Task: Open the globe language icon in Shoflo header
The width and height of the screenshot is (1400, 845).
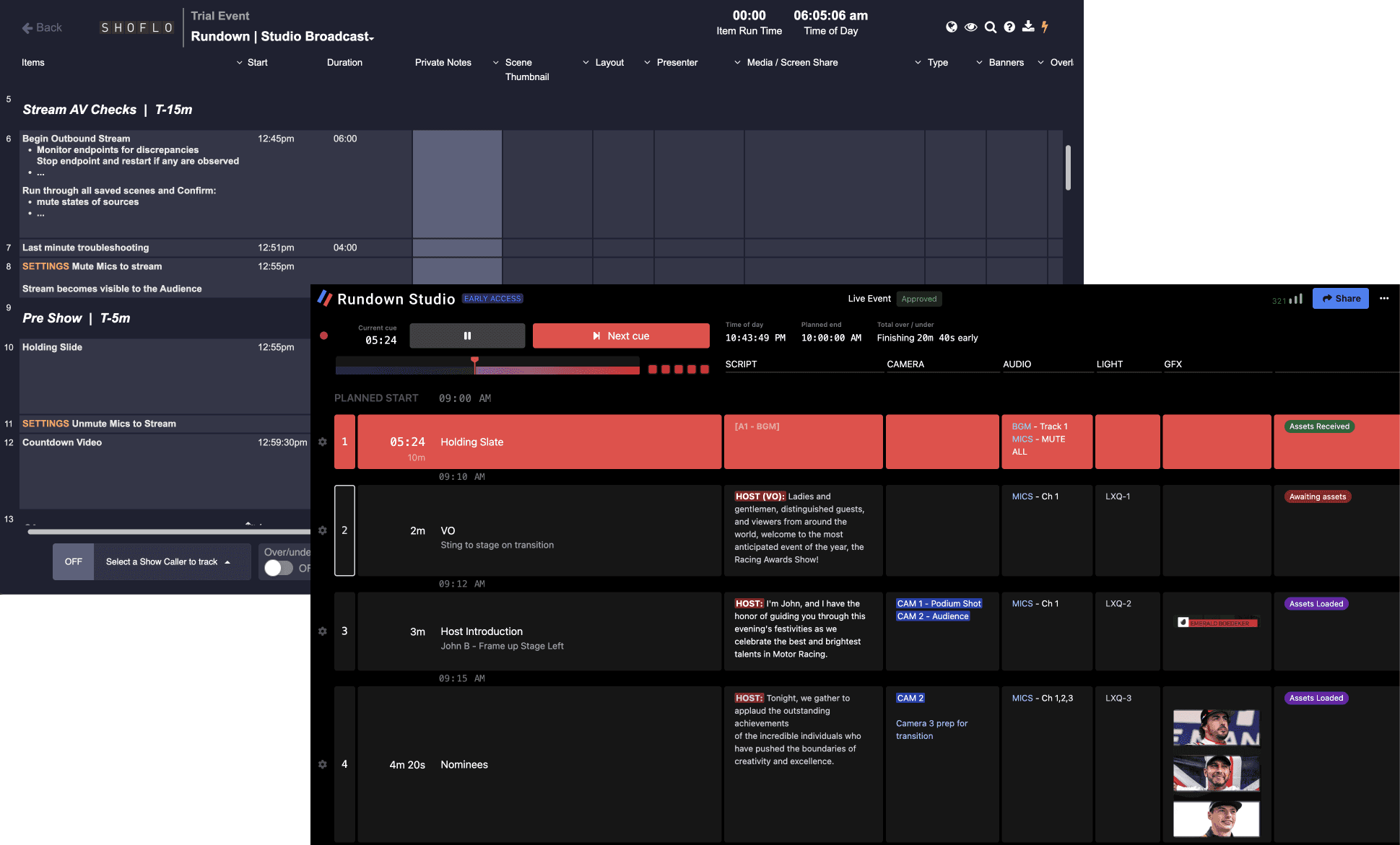Action: (x=952, y=27)
